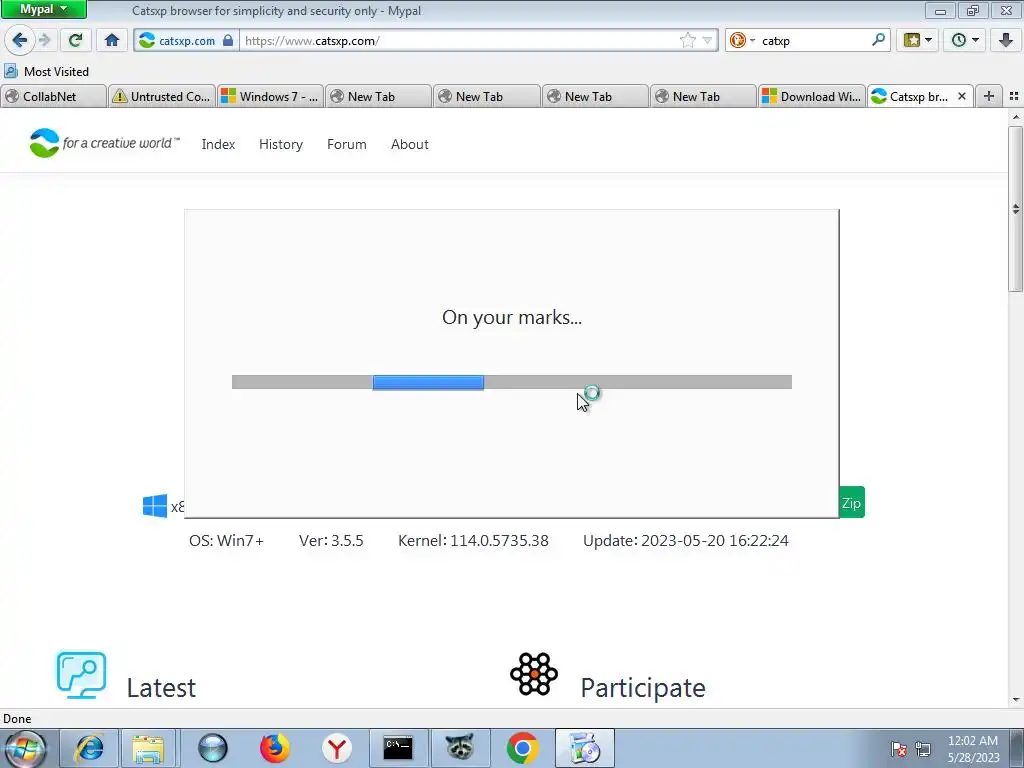Reload the current page
This screenshot has width=1024, height=768.
click(76, 40)
